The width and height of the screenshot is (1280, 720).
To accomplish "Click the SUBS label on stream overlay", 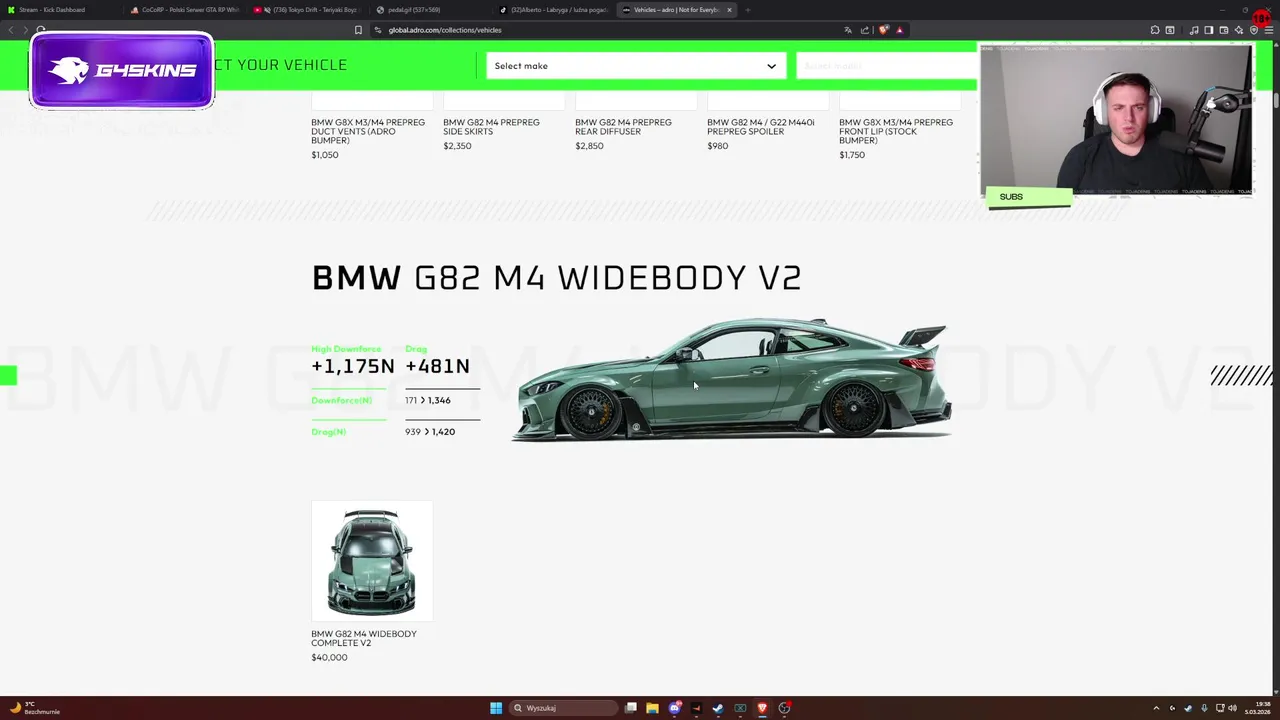I will coord(1011,197).
